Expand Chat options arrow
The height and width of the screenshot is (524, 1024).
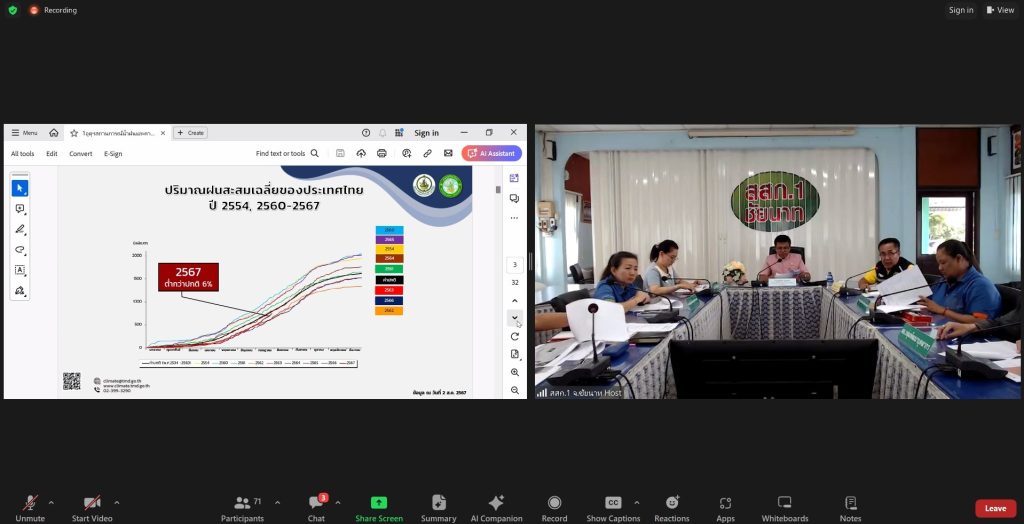[x=338, y=502]
